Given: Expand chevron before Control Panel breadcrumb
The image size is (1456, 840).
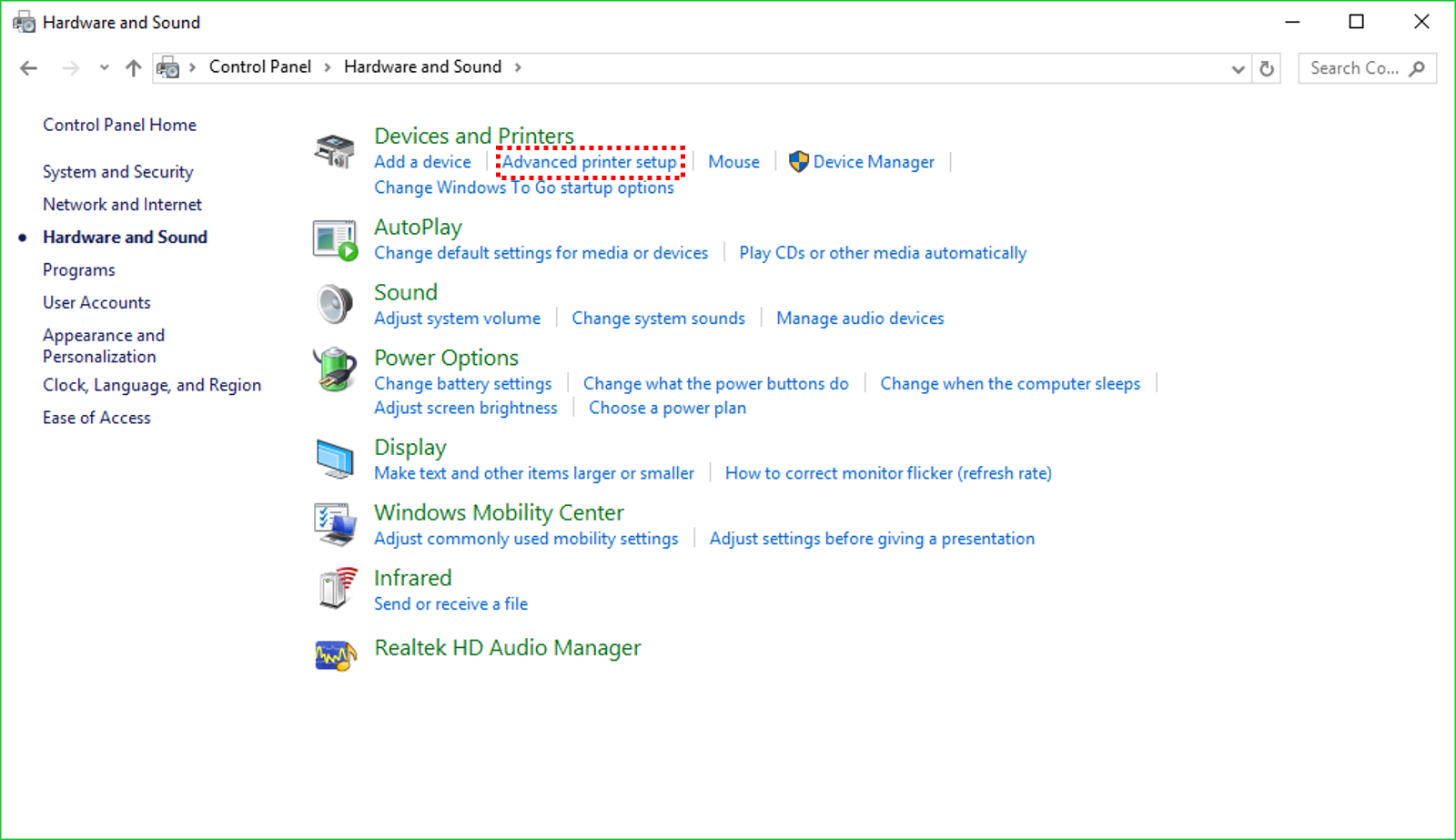Looking at the screenshot, I should (x=192, y=67).
